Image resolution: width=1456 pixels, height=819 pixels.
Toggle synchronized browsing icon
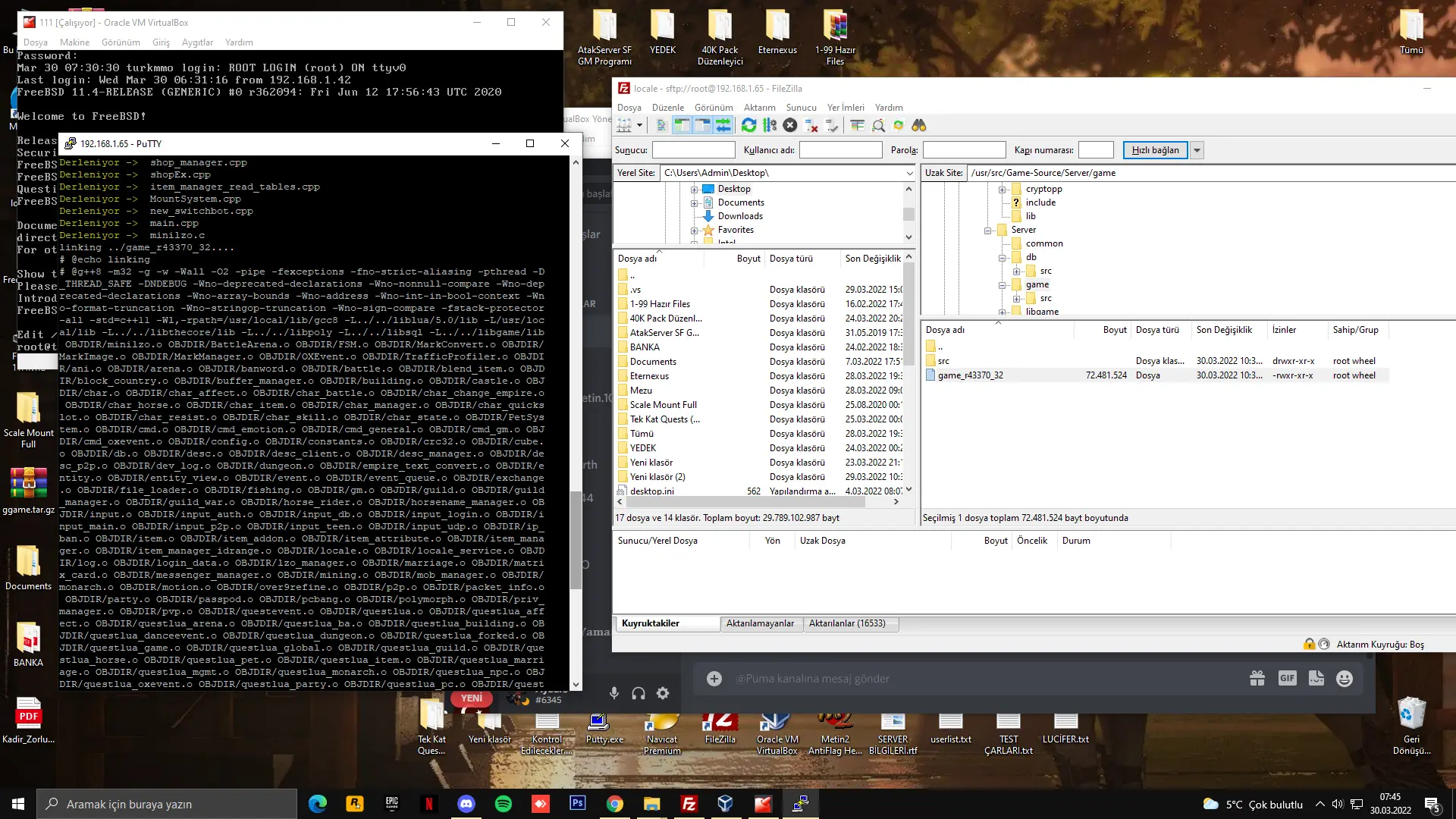pos(899,125)
